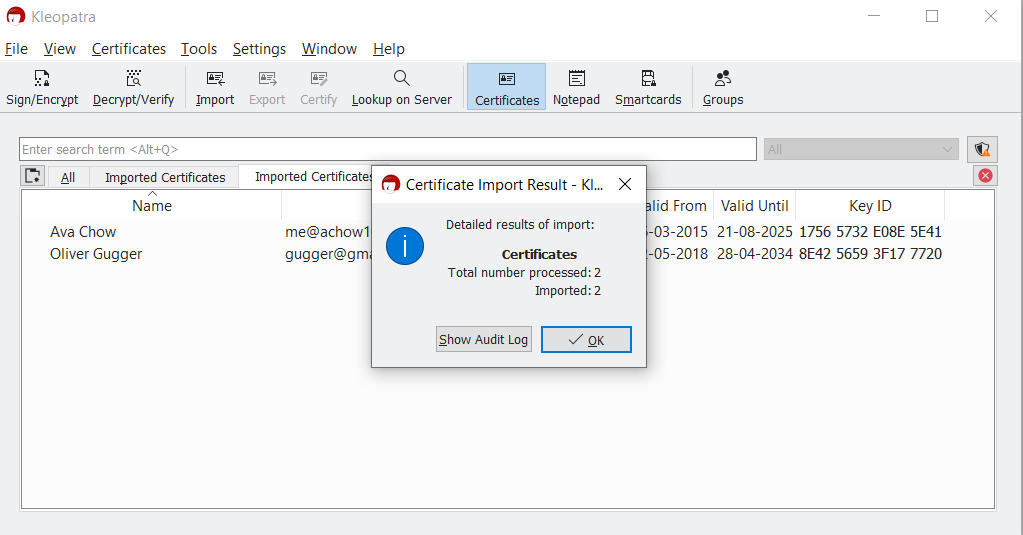
Task: Open the Notepad view
Action: [576, 87]
